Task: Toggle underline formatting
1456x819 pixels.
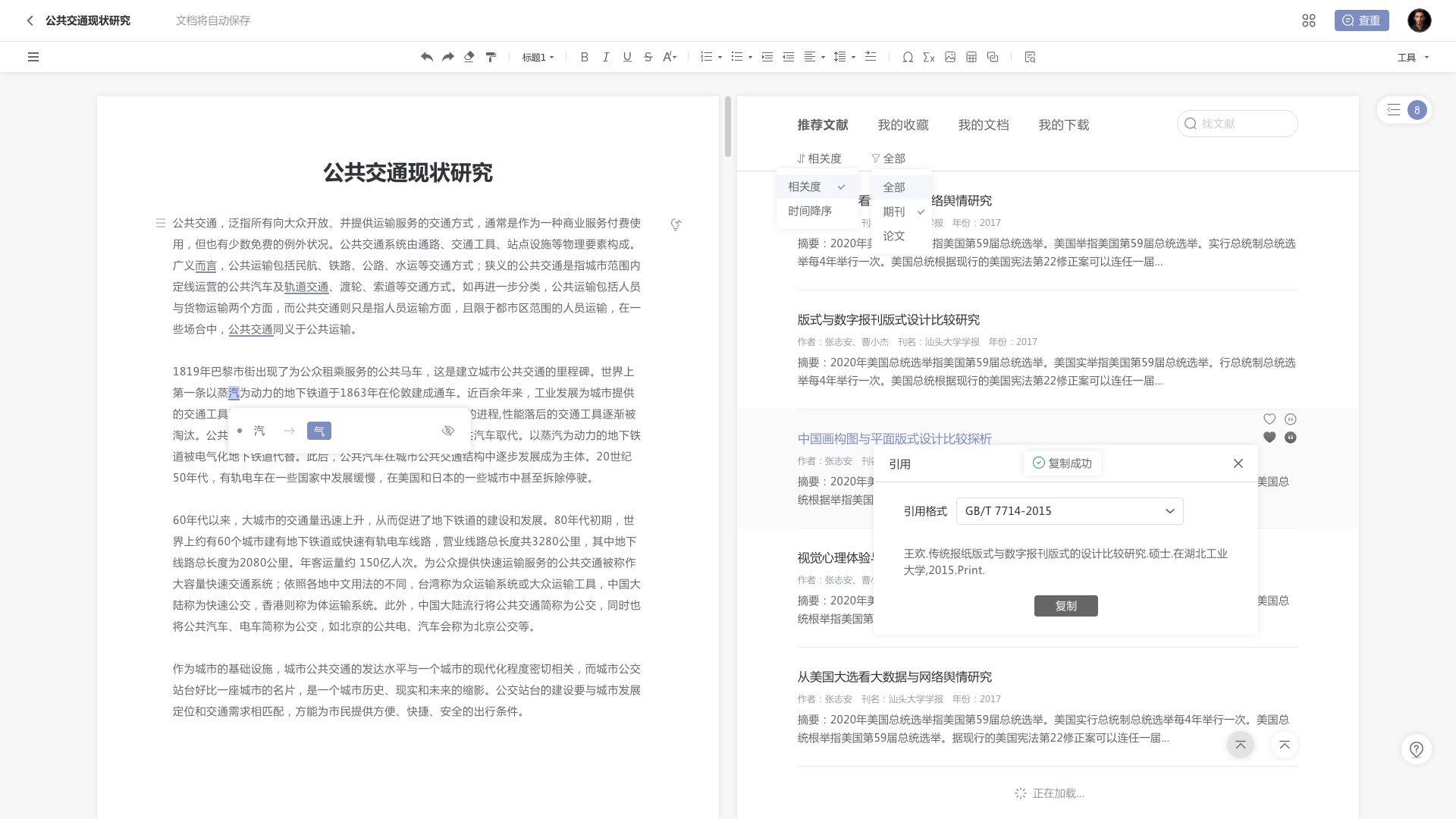Action: pyautogui.click(x=627, y=57)
